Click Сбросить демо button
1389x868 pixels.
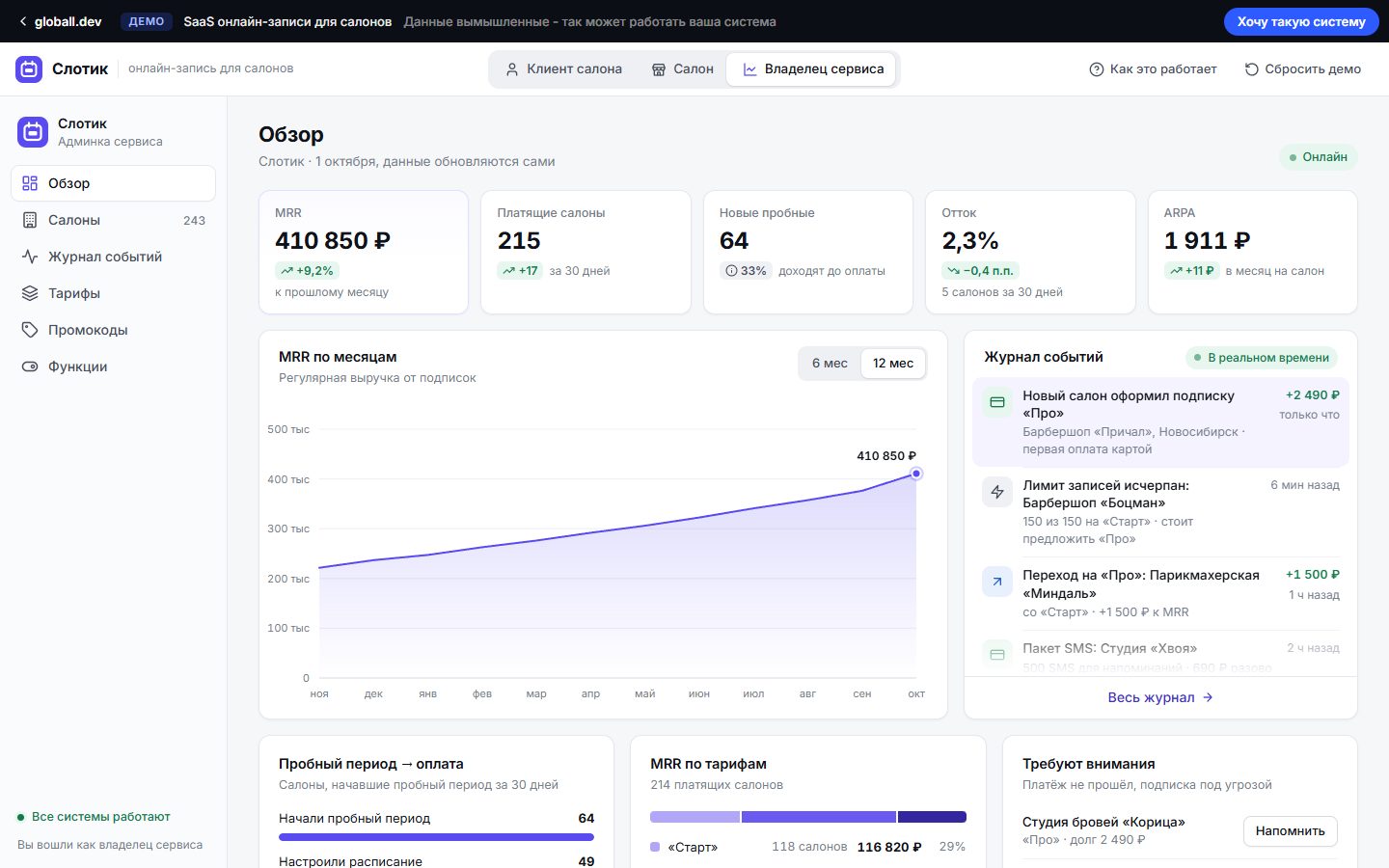click(x=1302, y=69)
